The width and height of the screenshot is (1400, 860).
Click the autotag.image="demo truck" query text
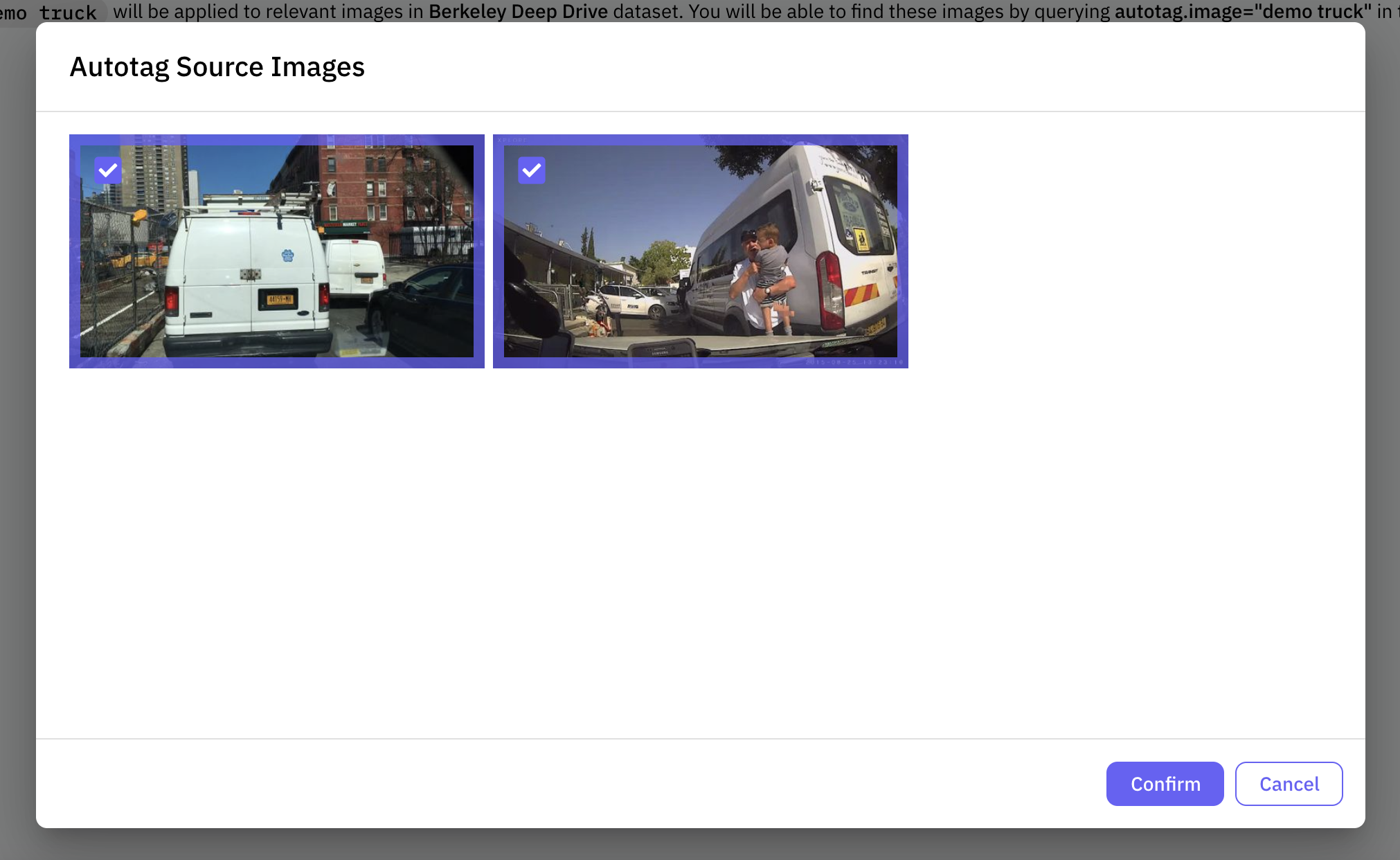[1242, 11]
